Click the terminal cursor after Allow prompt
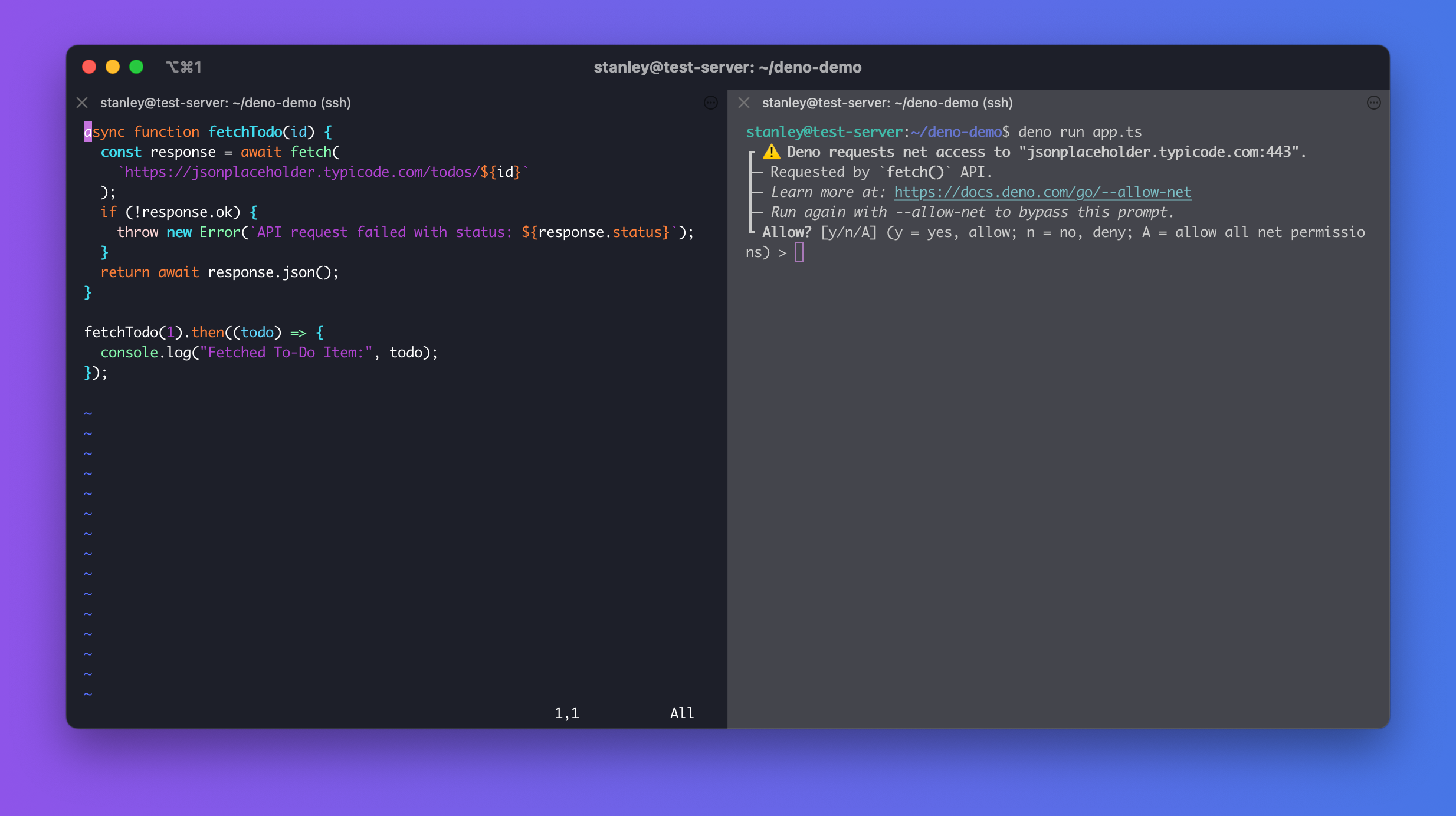Screen dimensions: 1456x816 (x=799, y=252)
